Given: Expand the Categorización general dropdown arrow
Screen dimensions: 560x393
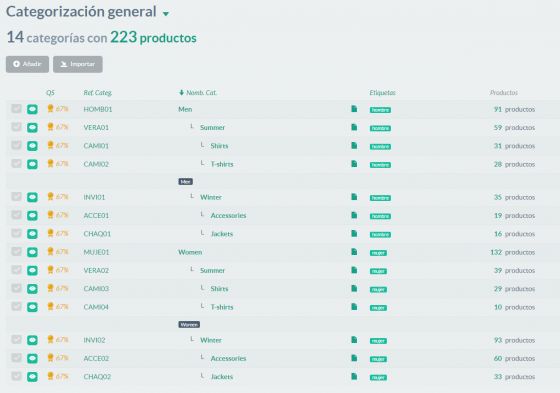Looking at the screenshot, I should (x=165, y=14).
